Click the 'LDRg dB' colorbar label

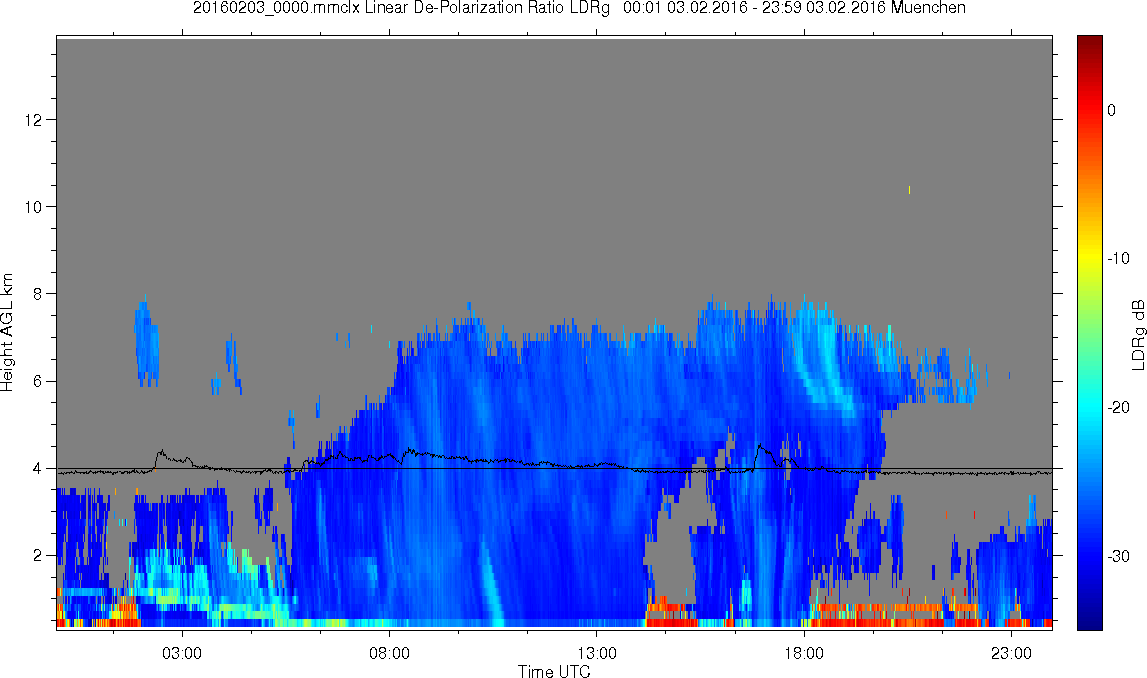click(1137, 334)
